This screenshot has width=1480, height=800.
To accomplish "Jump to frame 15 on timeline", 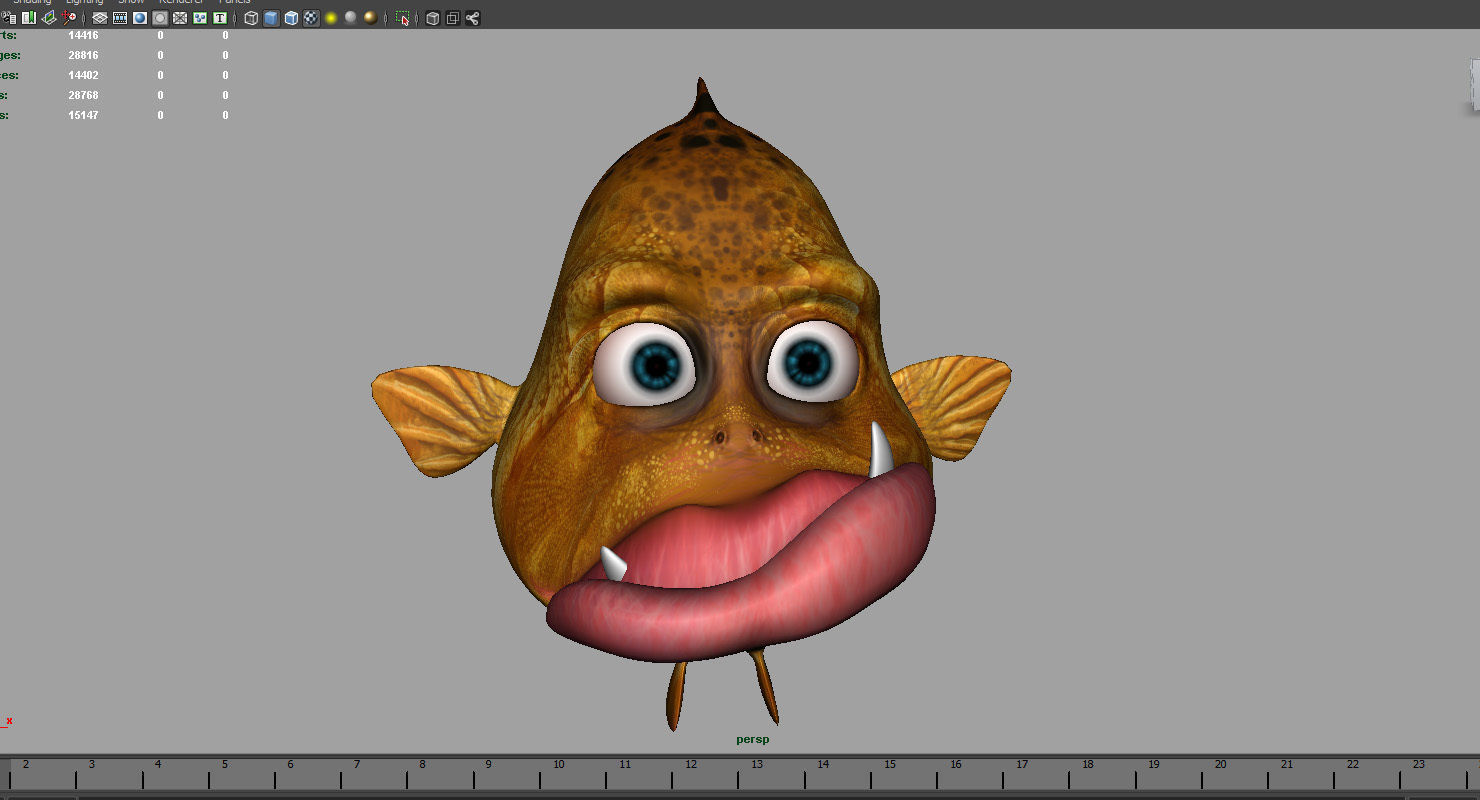I will 889,765.
